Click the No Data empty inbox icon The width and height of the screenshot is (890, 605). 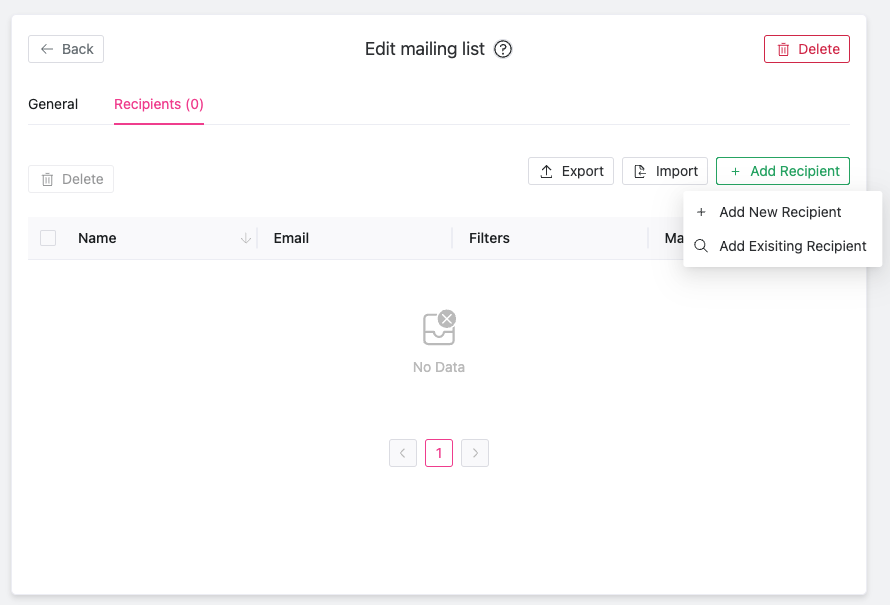[x=439, y=327]
